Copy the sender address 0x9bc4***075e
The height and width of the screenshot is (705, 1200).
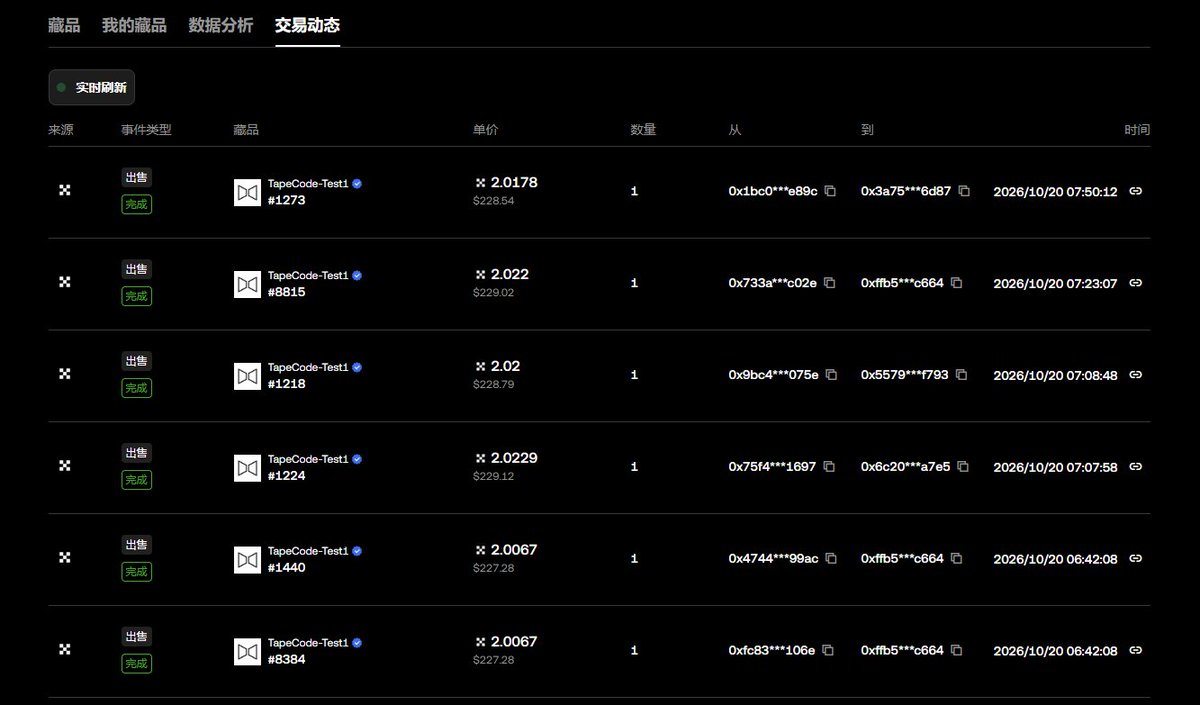coord(832,375)
